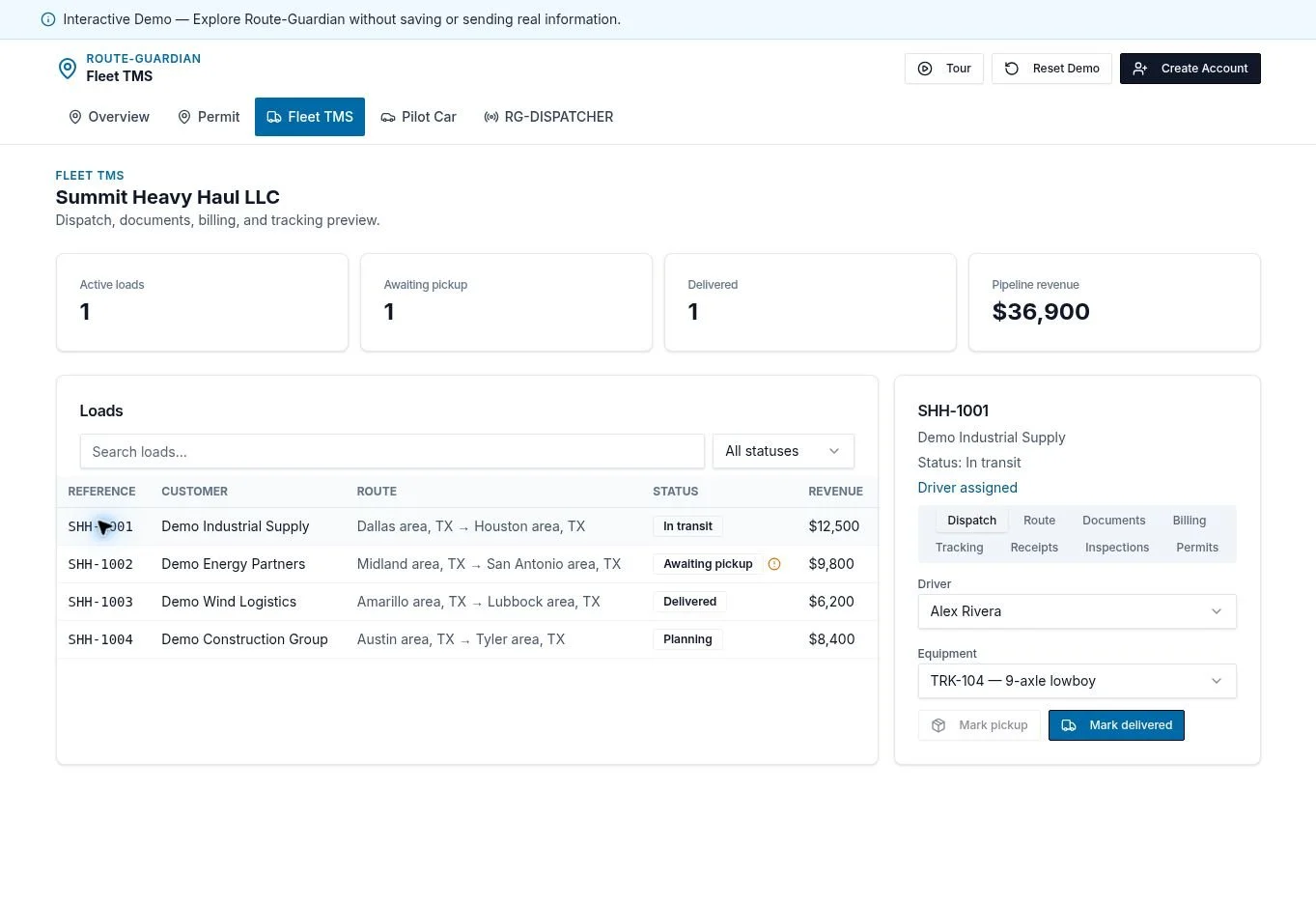
Task: Select load row SHH-1002
Action: [467, 564]
